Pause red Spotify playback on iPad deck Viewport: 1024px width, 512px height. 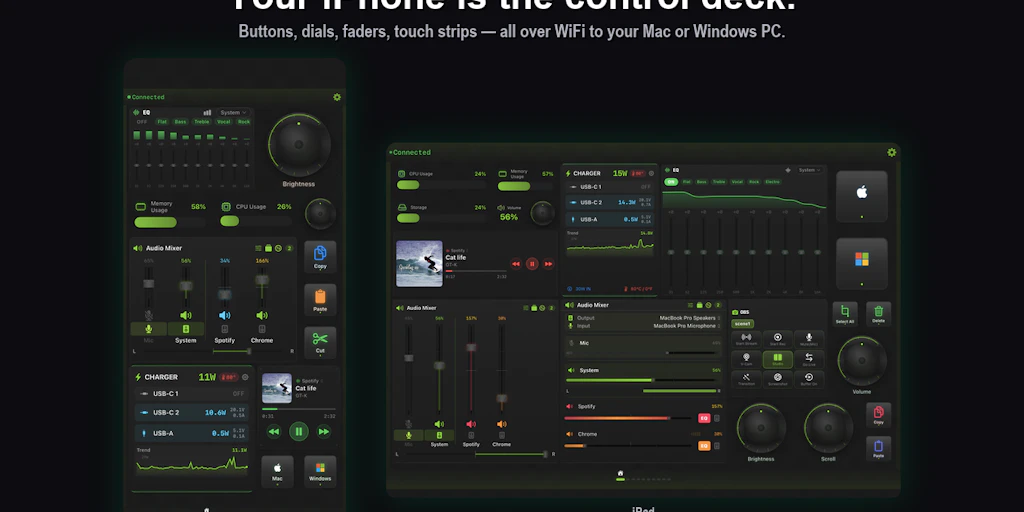532,264
